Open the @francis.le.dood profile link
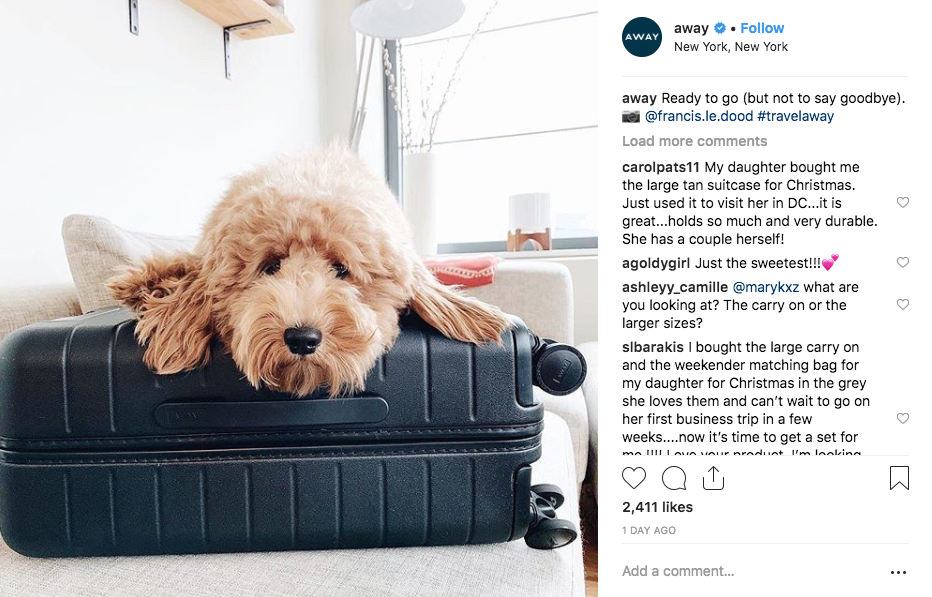 tap(699, 116)
